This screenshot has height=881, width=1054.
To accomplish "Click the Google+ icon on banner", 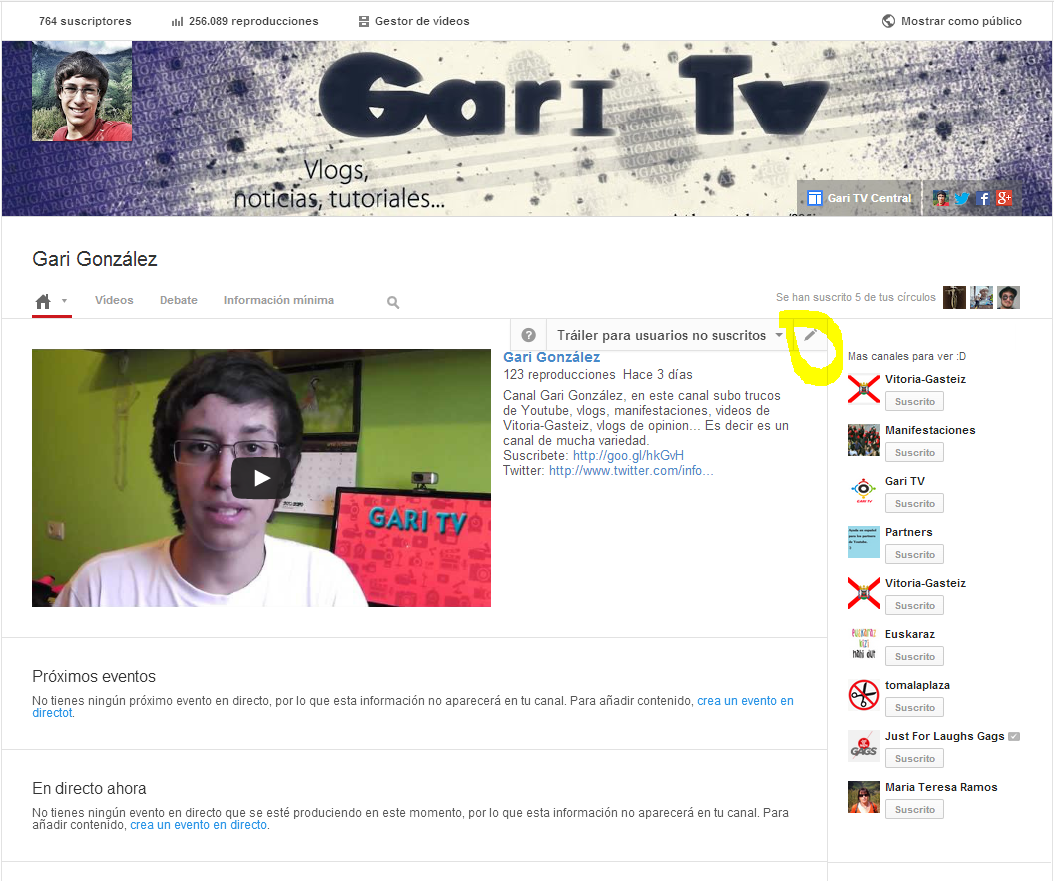I will (1004, 198).
